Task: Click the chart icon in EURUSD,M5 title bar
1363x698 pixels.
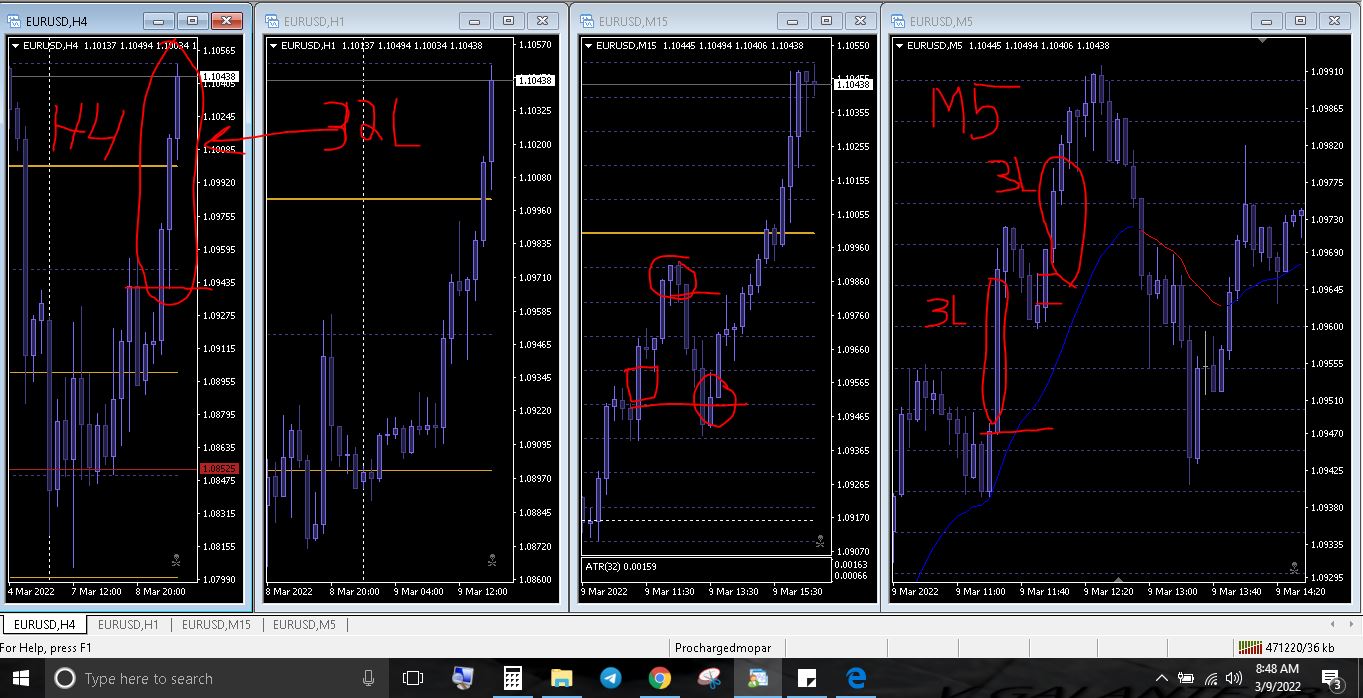Action: click(x=897, y=20)
